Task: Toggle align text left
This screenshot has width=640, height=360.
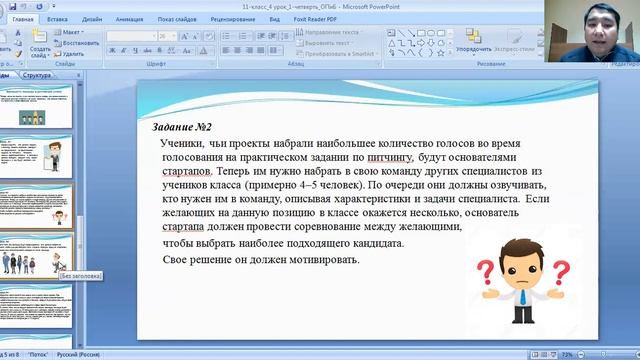Action: point(226,51)
